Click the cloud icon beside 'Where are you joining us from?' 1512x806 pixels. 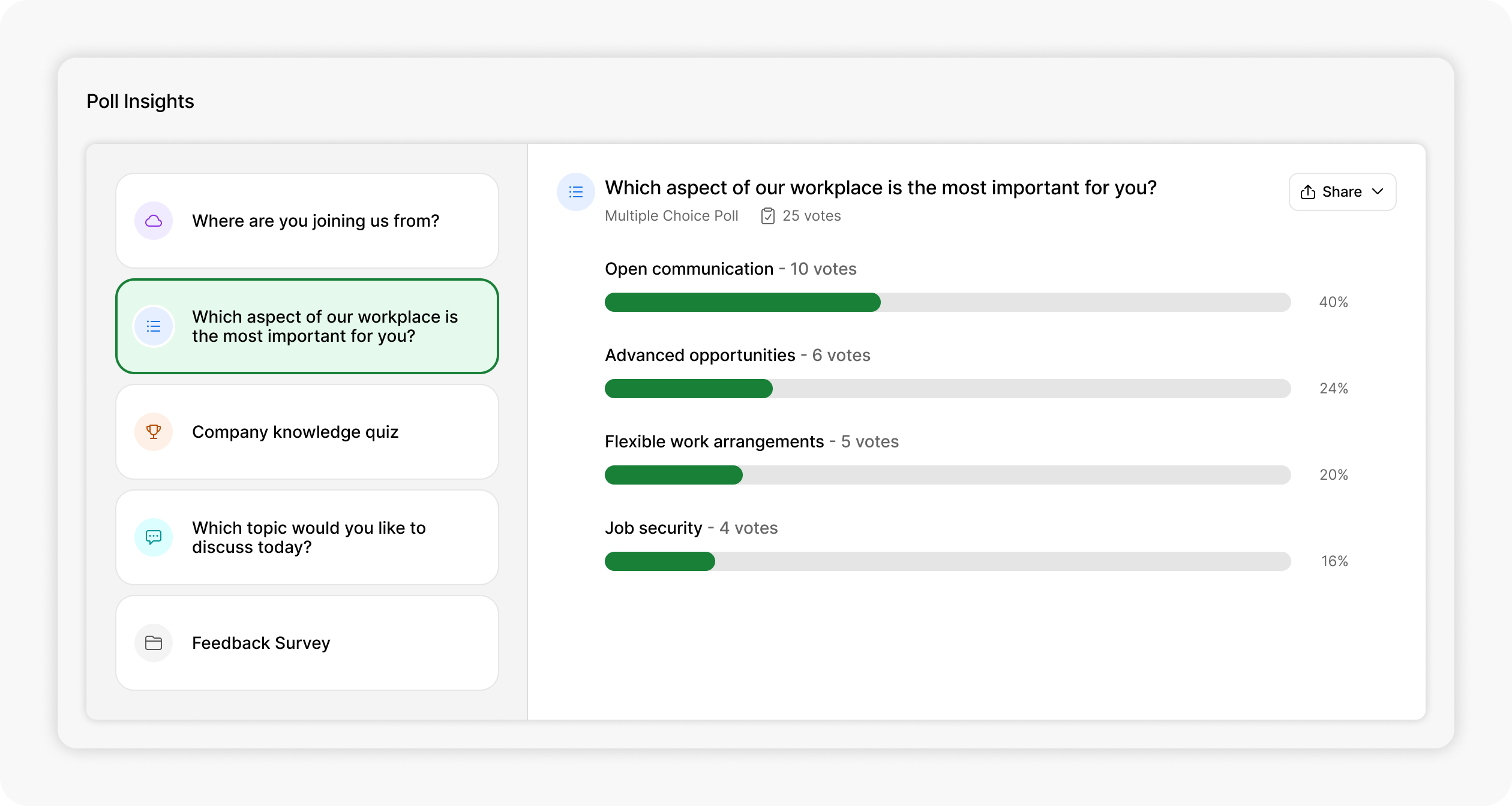point(154,221)
